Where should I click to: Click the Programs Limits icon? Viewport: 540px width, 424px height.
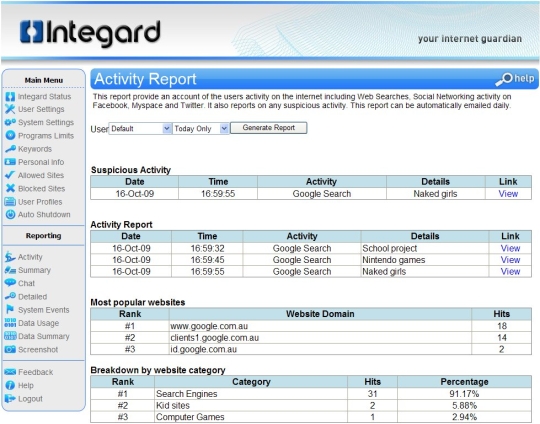point(10,135)
